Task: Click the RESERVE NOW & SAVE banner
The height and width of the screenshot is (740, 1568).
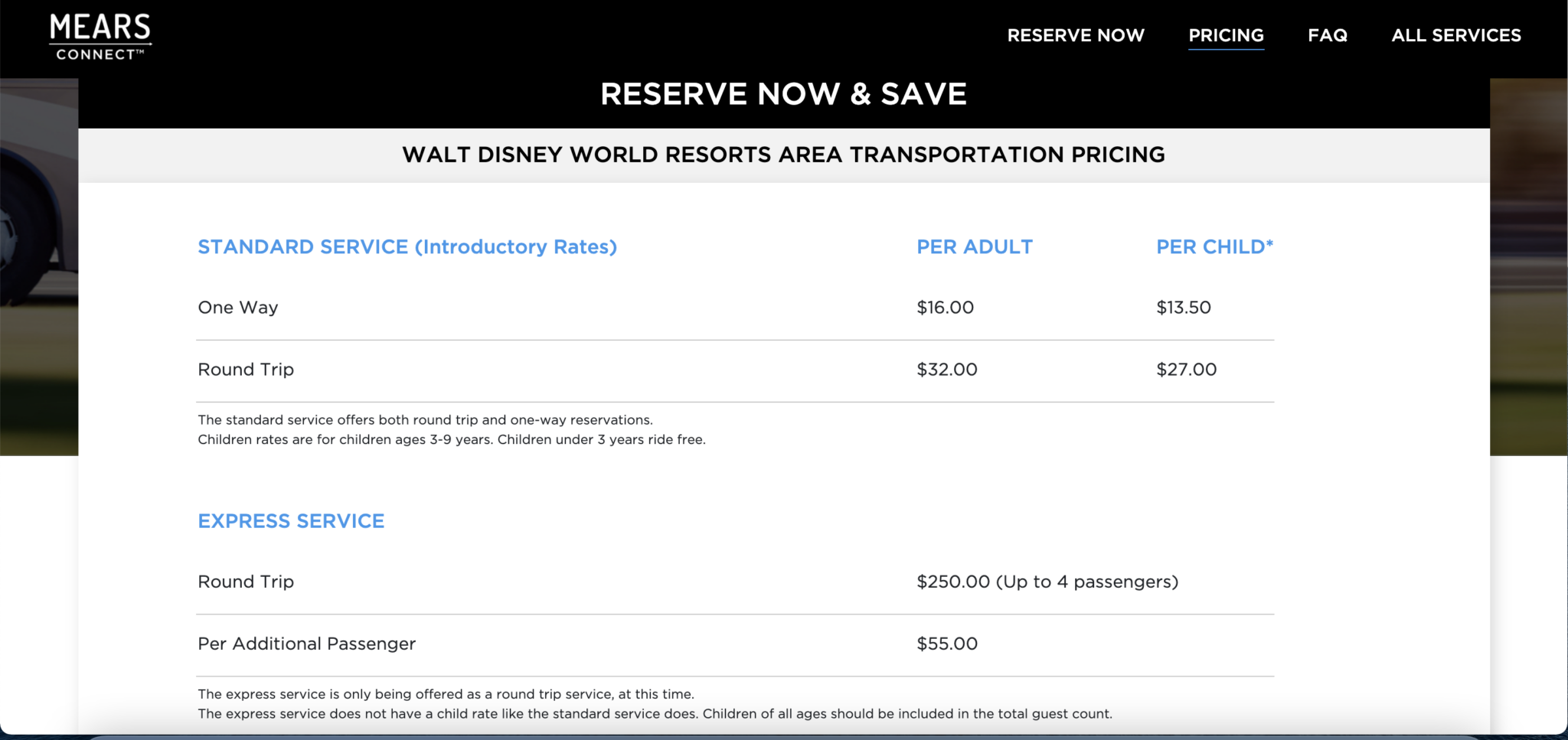Action: pyautogui.click(x=784, y=93)
